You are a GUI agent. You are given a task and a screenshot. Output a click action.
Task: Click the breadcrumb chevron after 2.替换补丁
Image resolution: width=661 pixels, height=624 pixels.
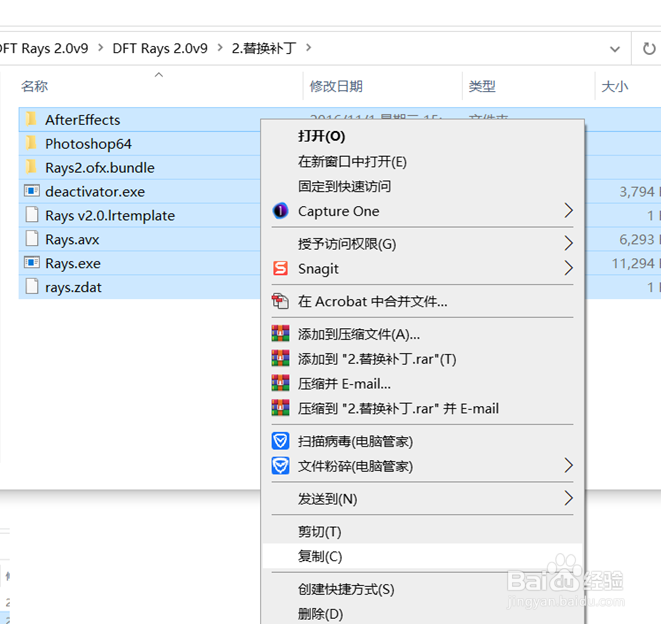tap(309, 48)
